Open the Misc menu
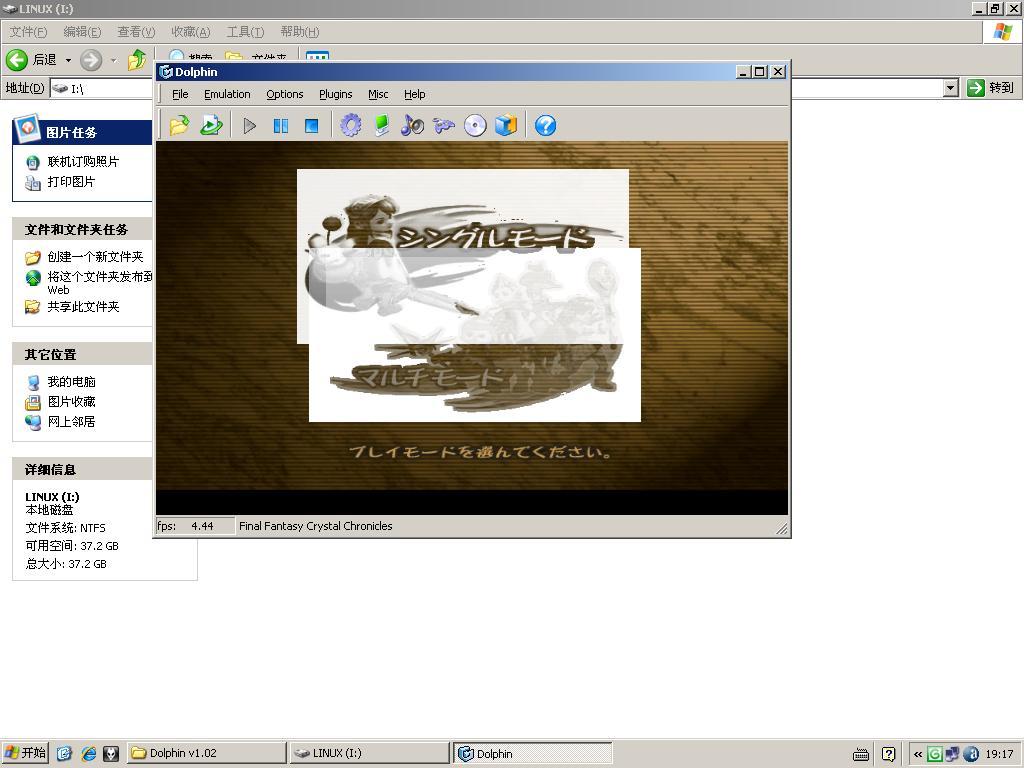The height and width of the screenshot is (768, 1024). click(x=378, y=94)
